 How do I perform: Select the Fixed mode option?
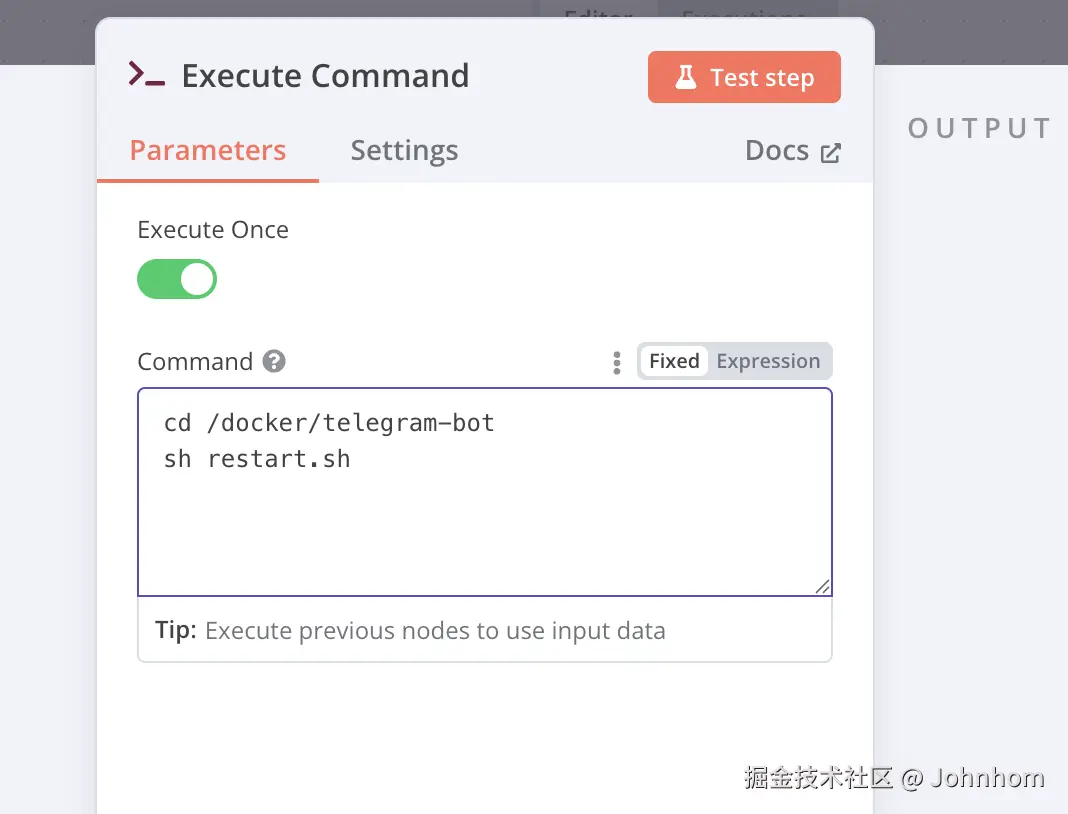click(674, 361)
